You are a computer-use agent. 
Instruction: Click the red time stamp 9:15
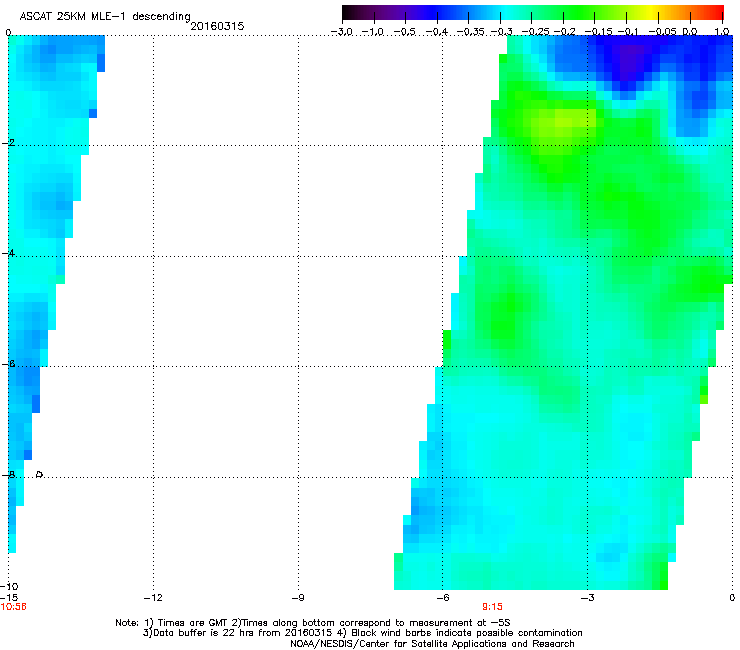coord(492,607)
